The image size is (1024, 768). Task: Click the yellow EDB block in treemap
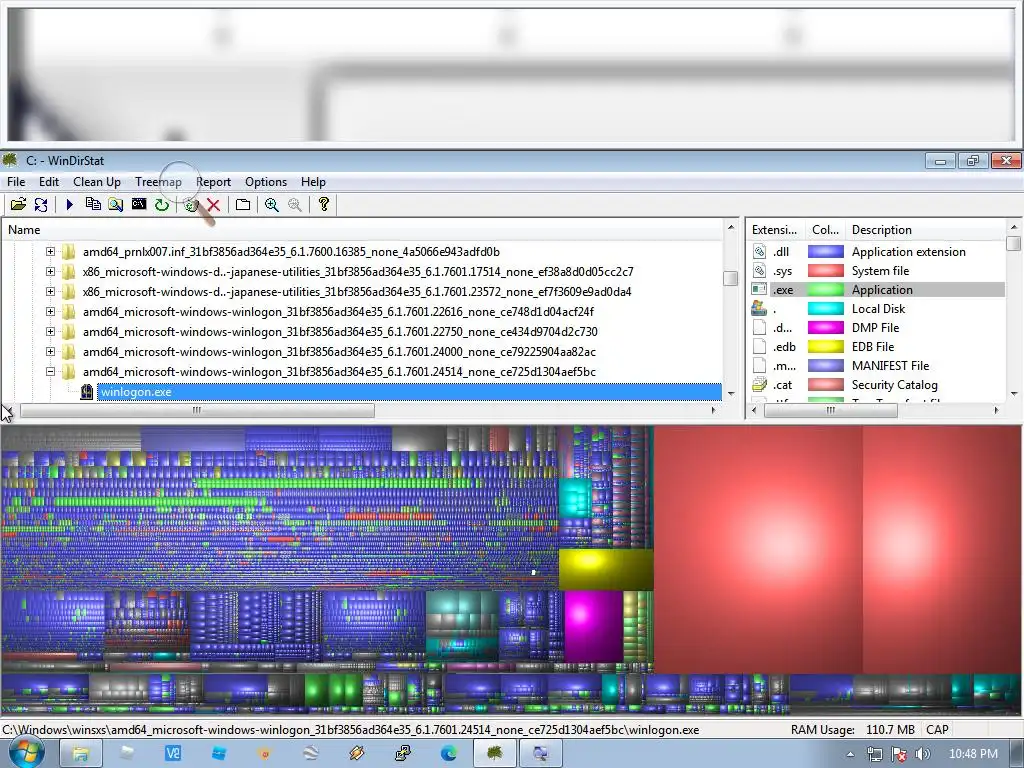[x=606, y=569]
